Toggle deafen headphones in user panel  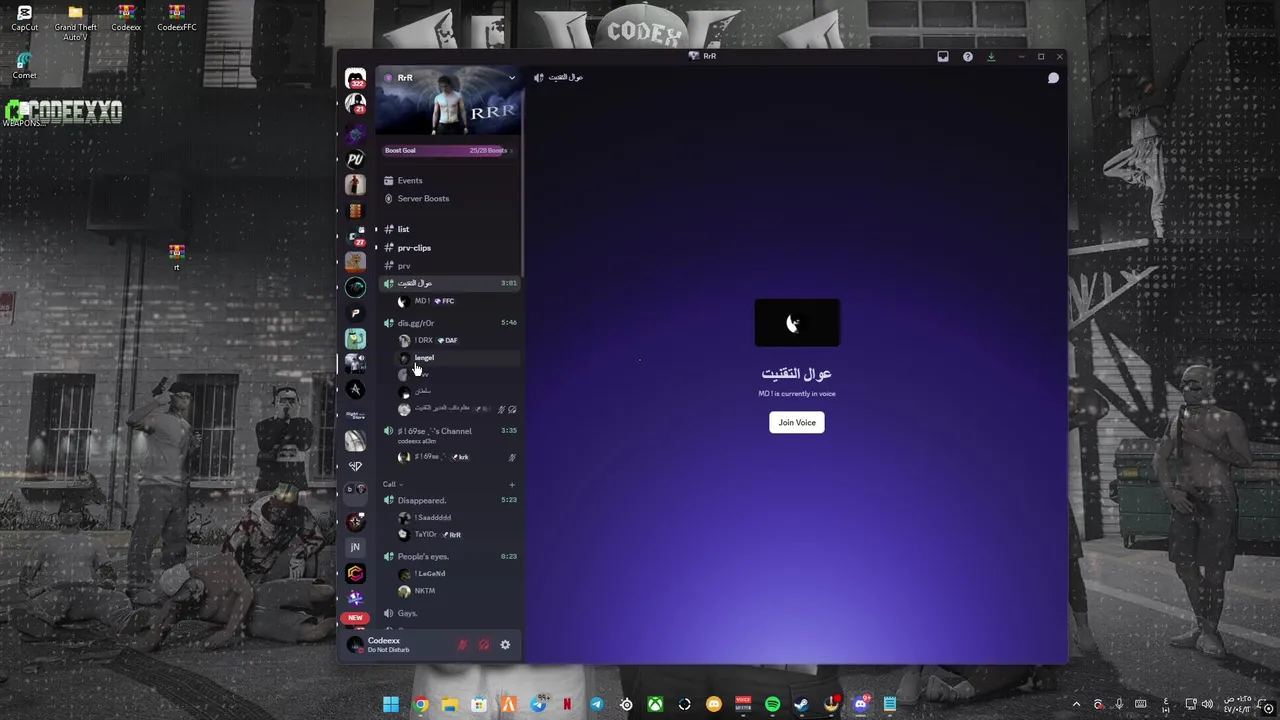click(484, 645)
